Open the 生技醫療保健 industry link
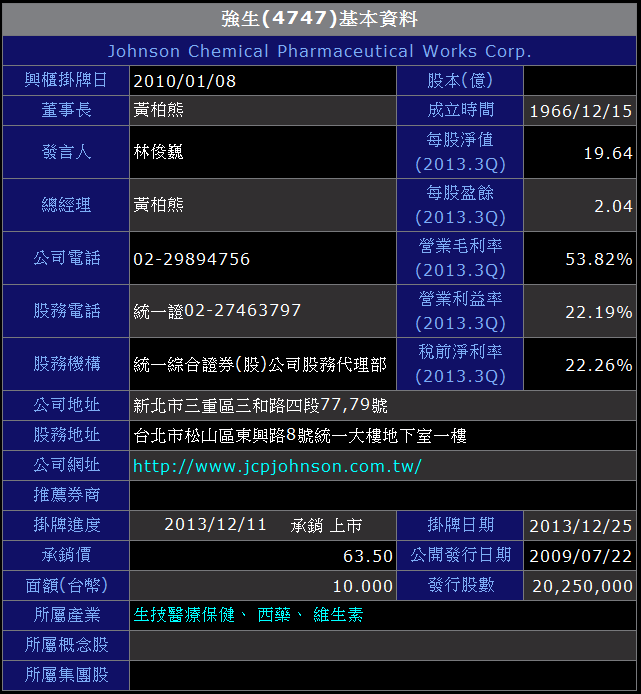The height and width of the screenshot is (694, 641). (x=184, y=615)
